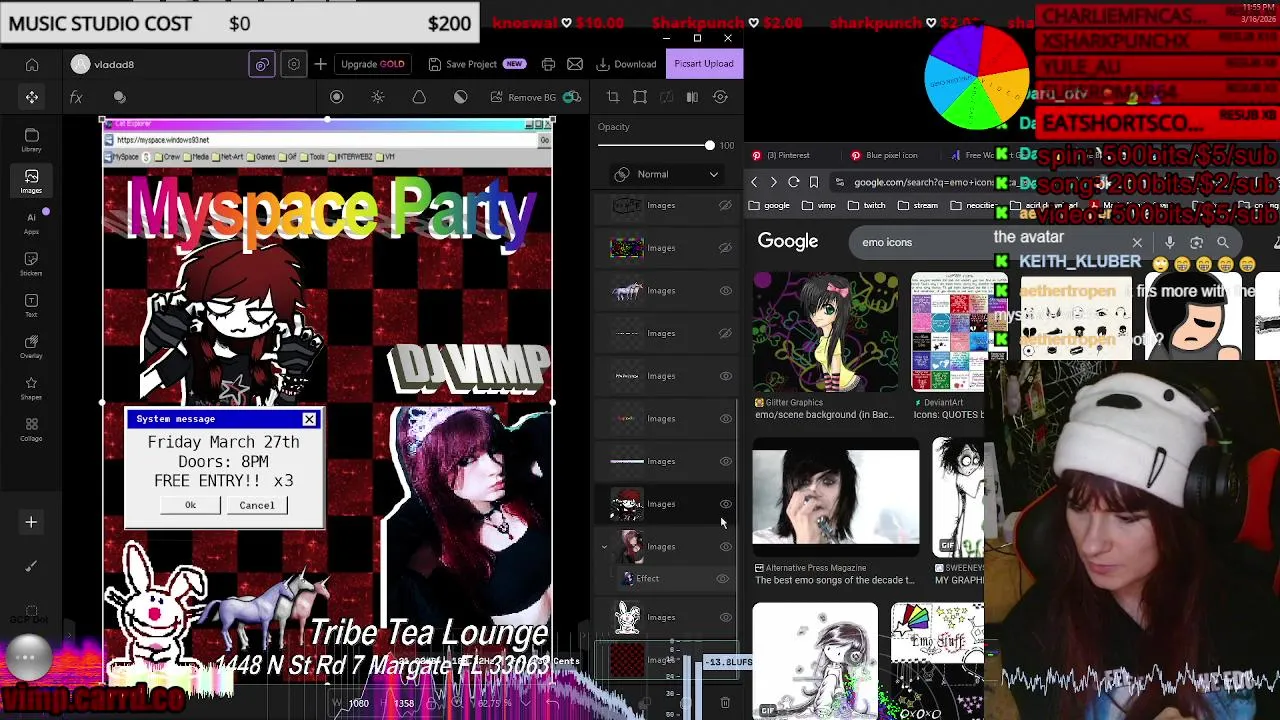Open the Picsart home icon
Screen dimensions: 1280x720
32,65
